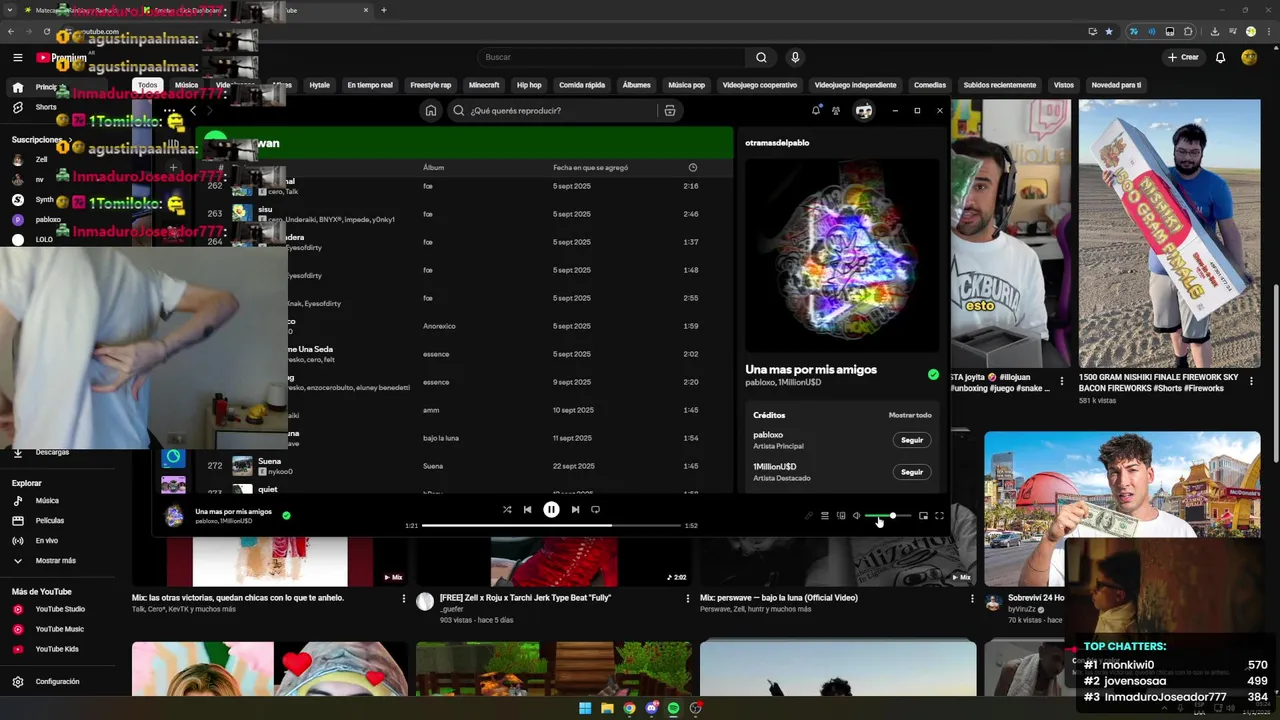Open the Vistos filter chip
Screen dimensions: 1280x720
(x=1064, y=85)
